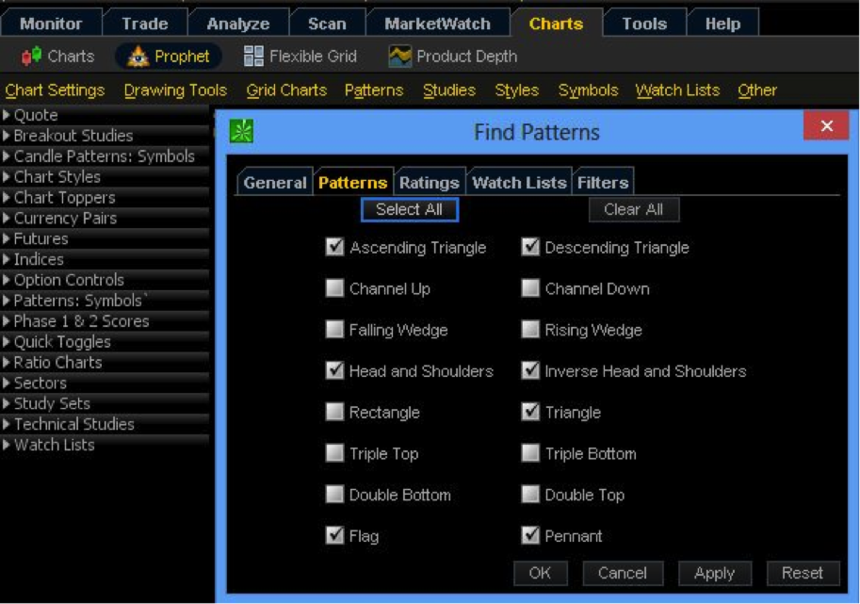Click the Reset button
This screenshot has height=604, width=860.
click(802, 573)
